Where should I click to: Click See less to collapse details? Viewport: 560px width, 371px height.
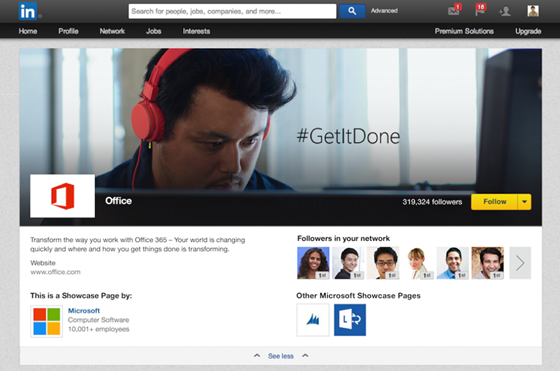click(281, 356)
